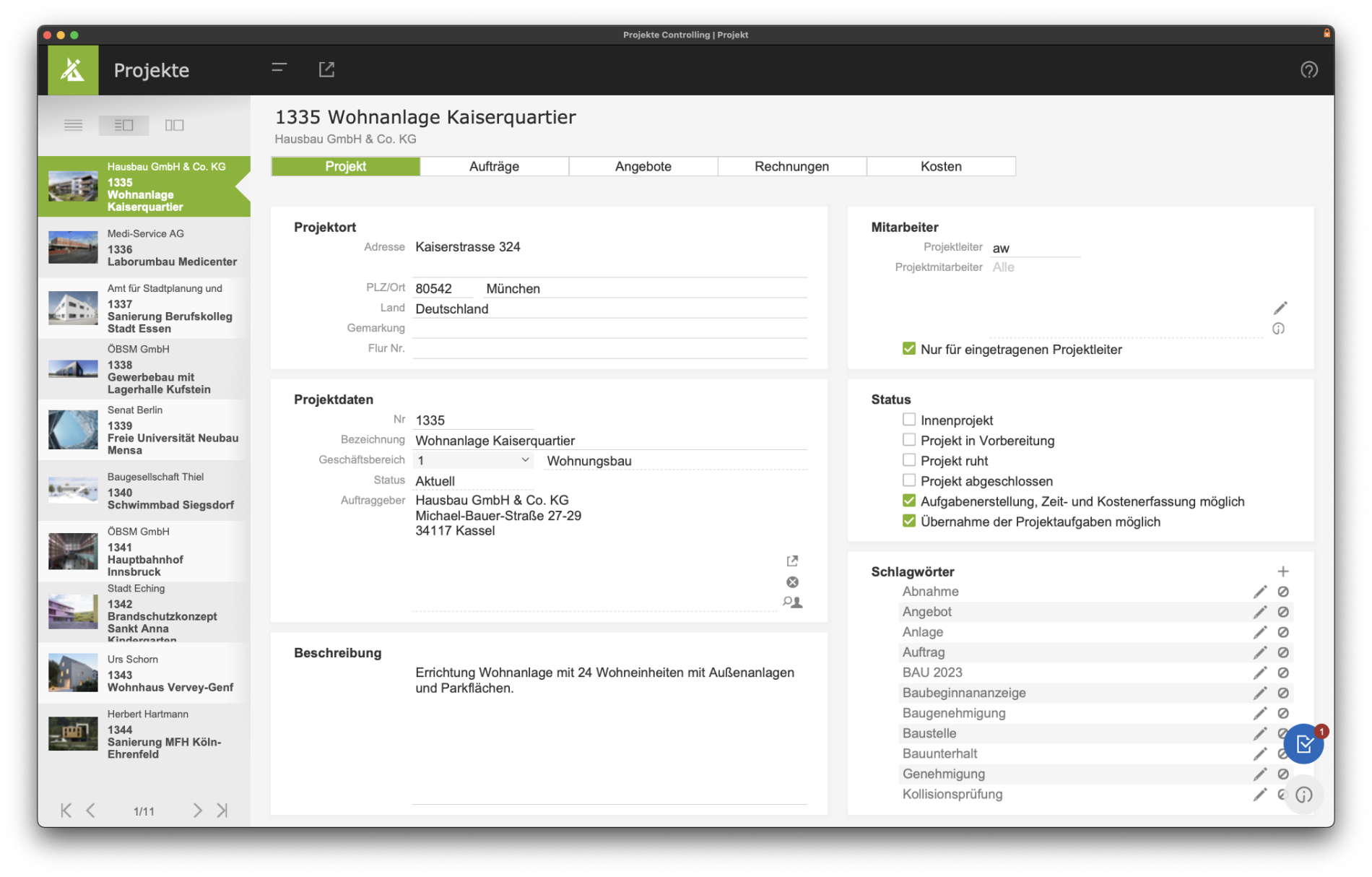This screenshot has width=1372, height=877.
Task: Go to next page of project list
Action: [197, 811]
